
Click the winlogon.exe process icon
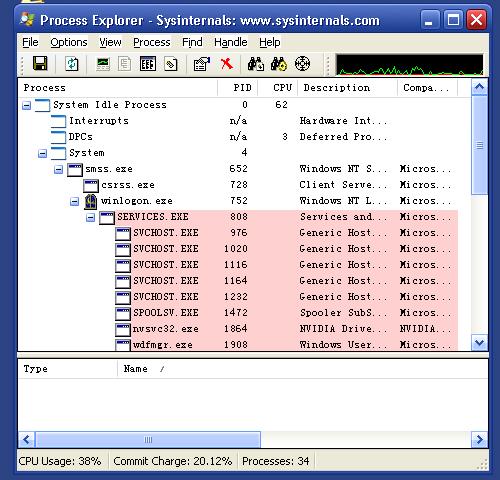(91, 201)
